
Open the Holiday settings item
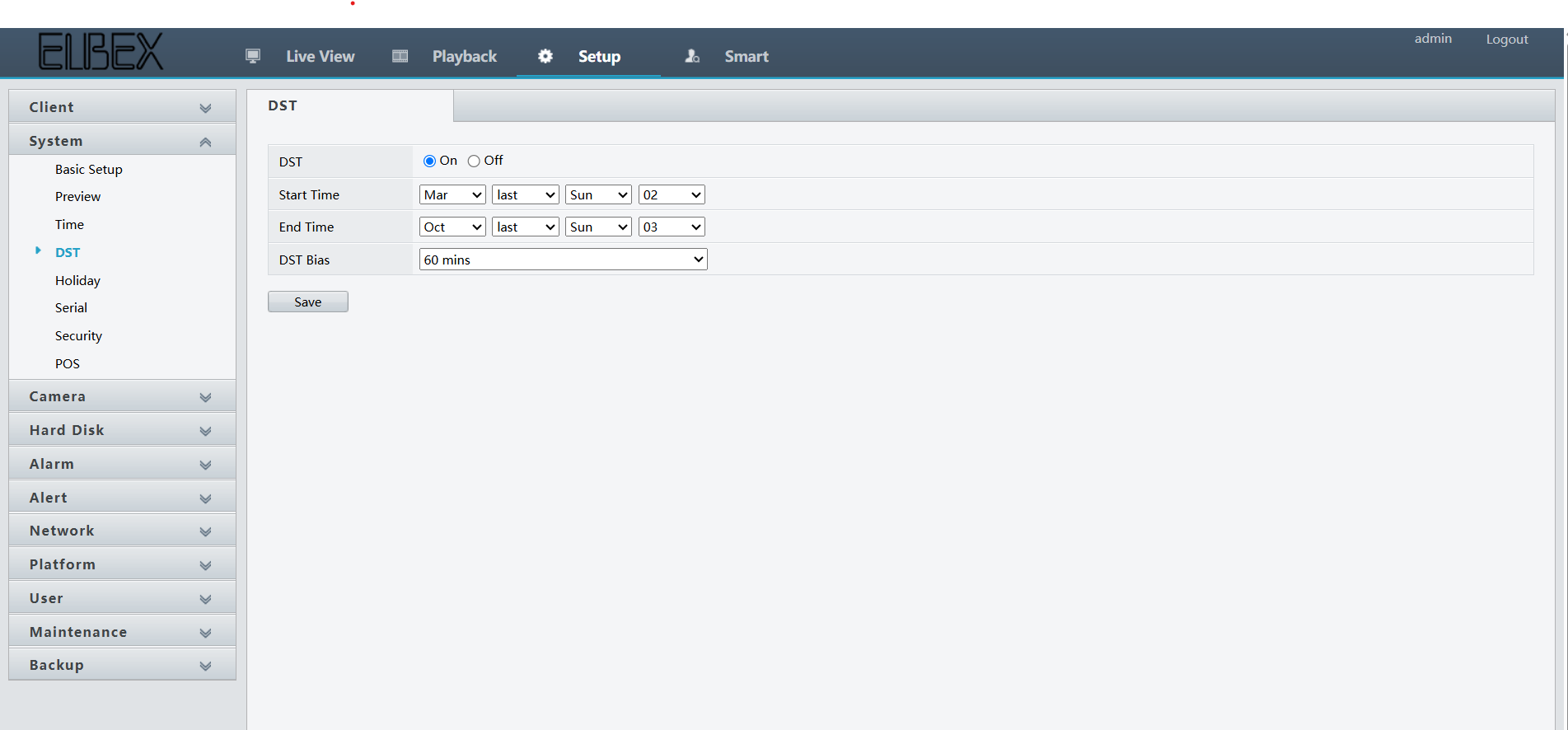point(77,280)
